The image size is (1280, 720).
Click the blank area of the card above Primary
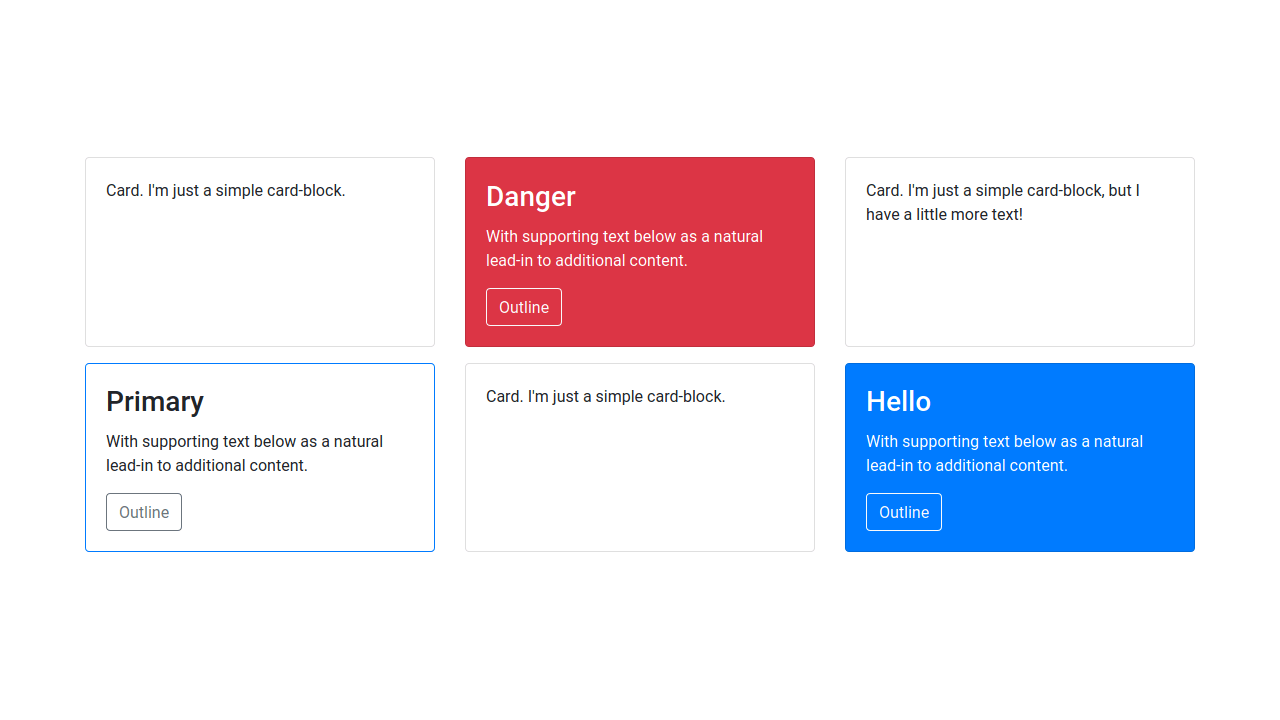tap(260, 280)
